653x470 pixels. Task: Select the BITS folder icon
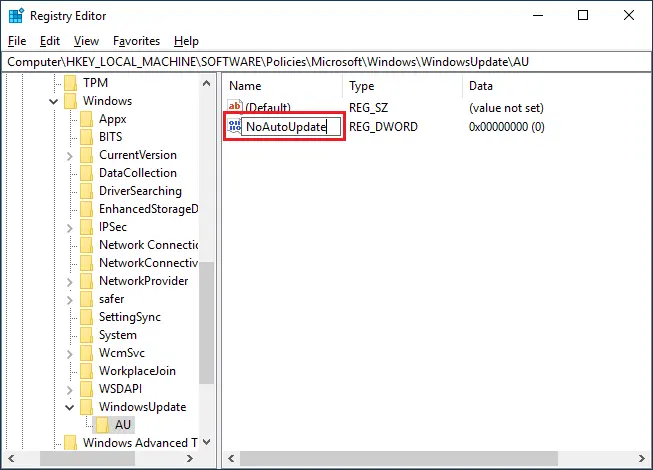click(x=86, y=137)
